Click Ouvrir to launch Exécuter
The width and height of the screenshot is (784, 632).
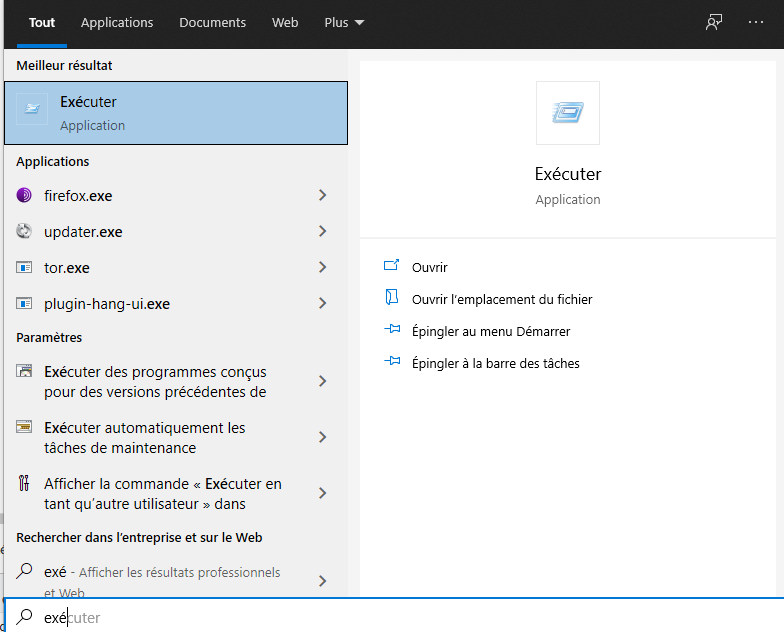pyautogui.click(x=430, y=268)
